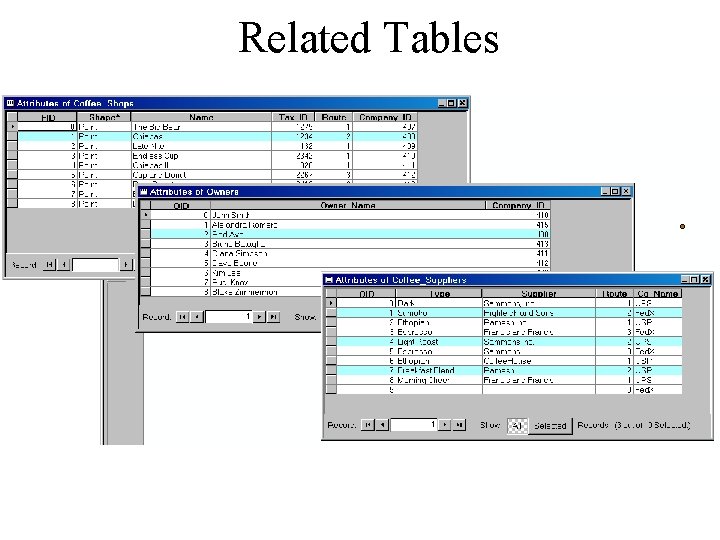Click the current-record arrow beside the Dark row
Viewport: 720px width, 540px height.
[x=331, y=303]
